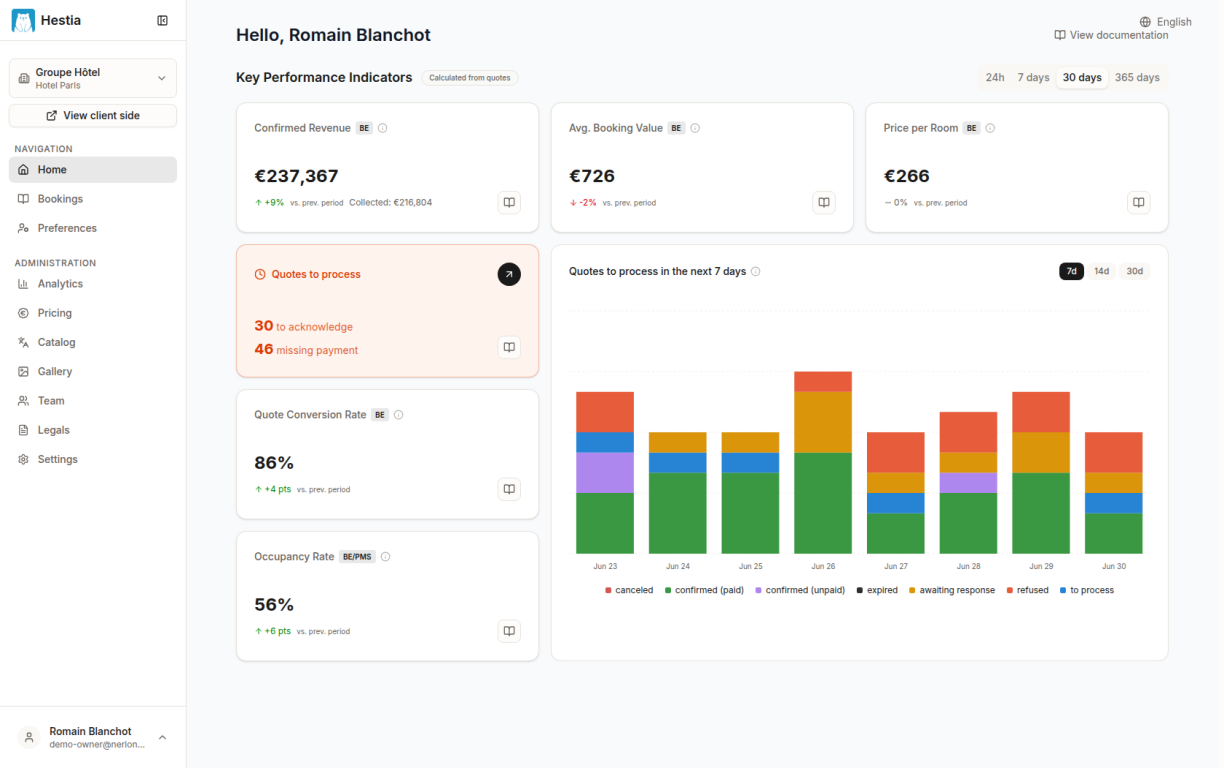Click the 30 to acknowledge text
This screenshot has height=768, width=1224.
tap(303, 326)
